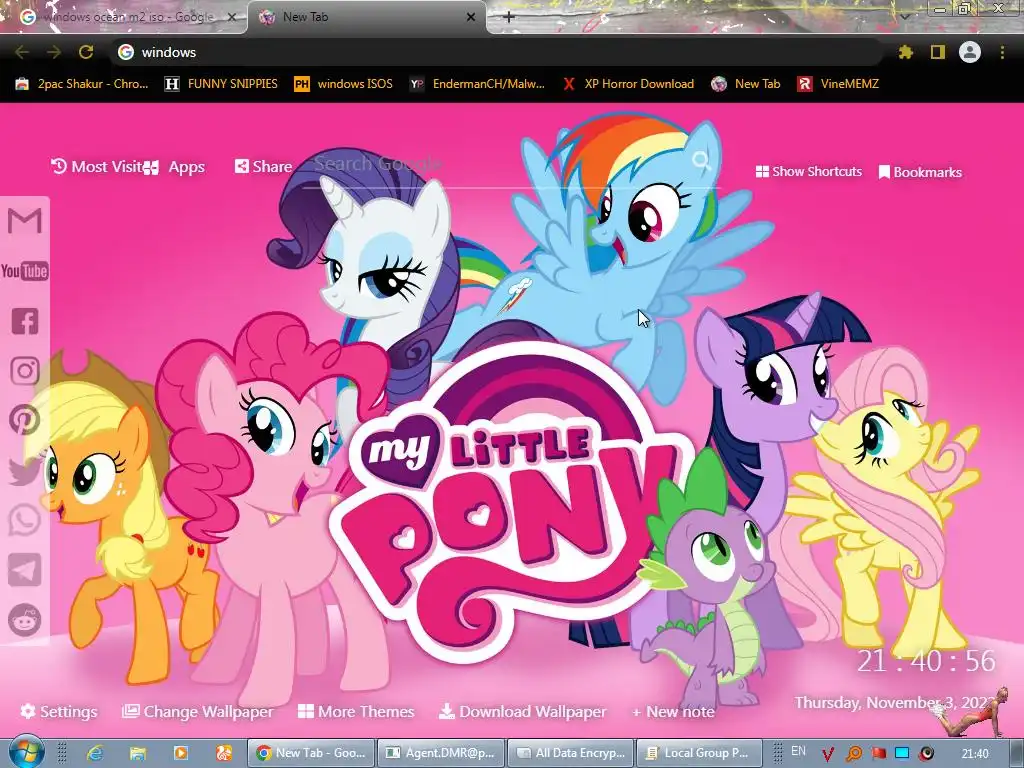The height and width of the screenshot is (768, 1024).
Task: Open the Twitter sidebar icon
Action: (25, 471)
